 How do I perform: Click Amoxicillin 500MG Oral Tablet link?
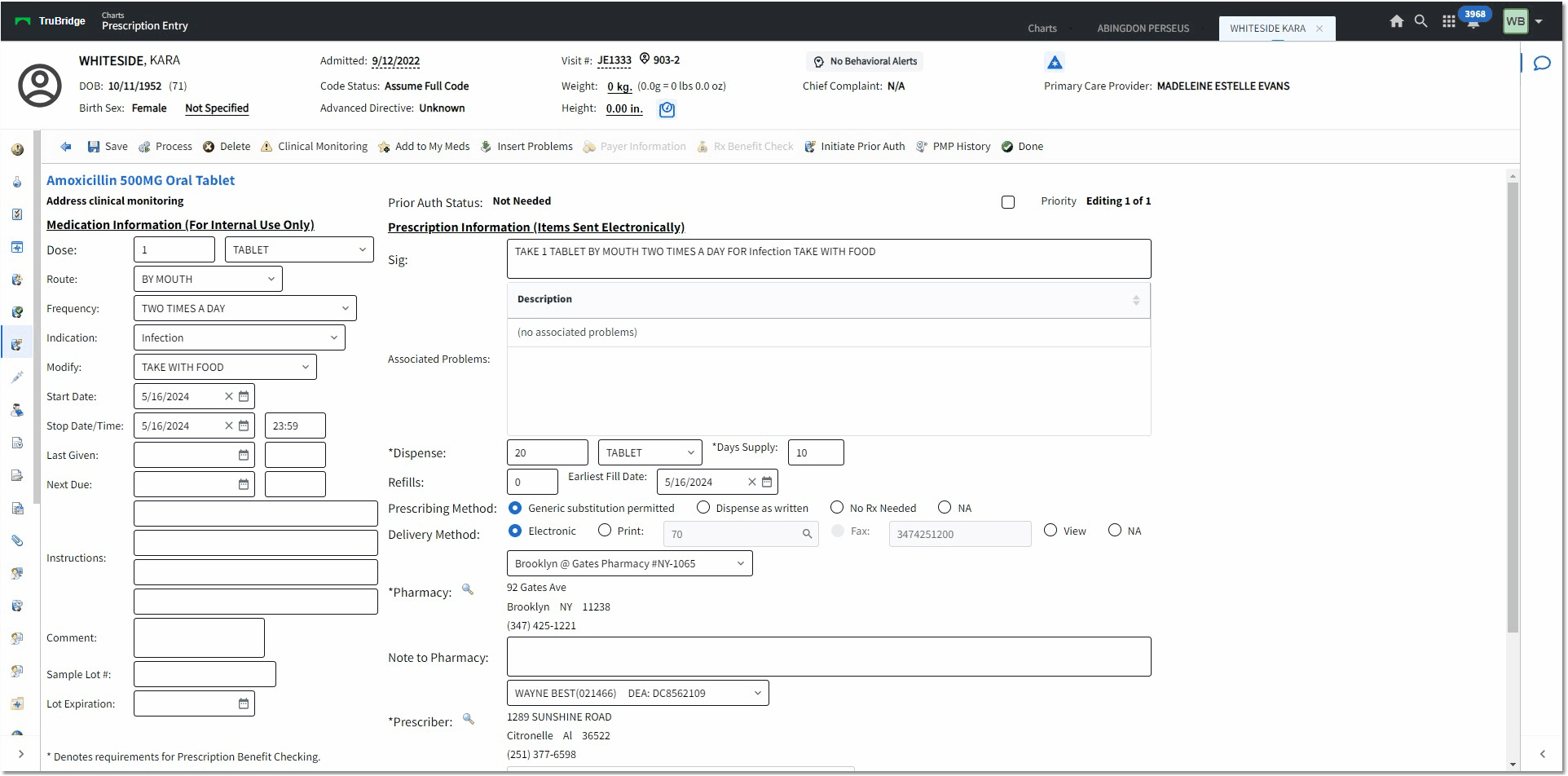point(140,180)
